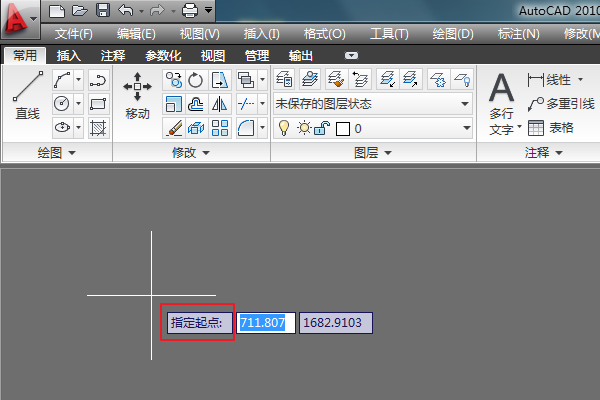
Task: Select the Scale tool
Action: coord(173,104)
